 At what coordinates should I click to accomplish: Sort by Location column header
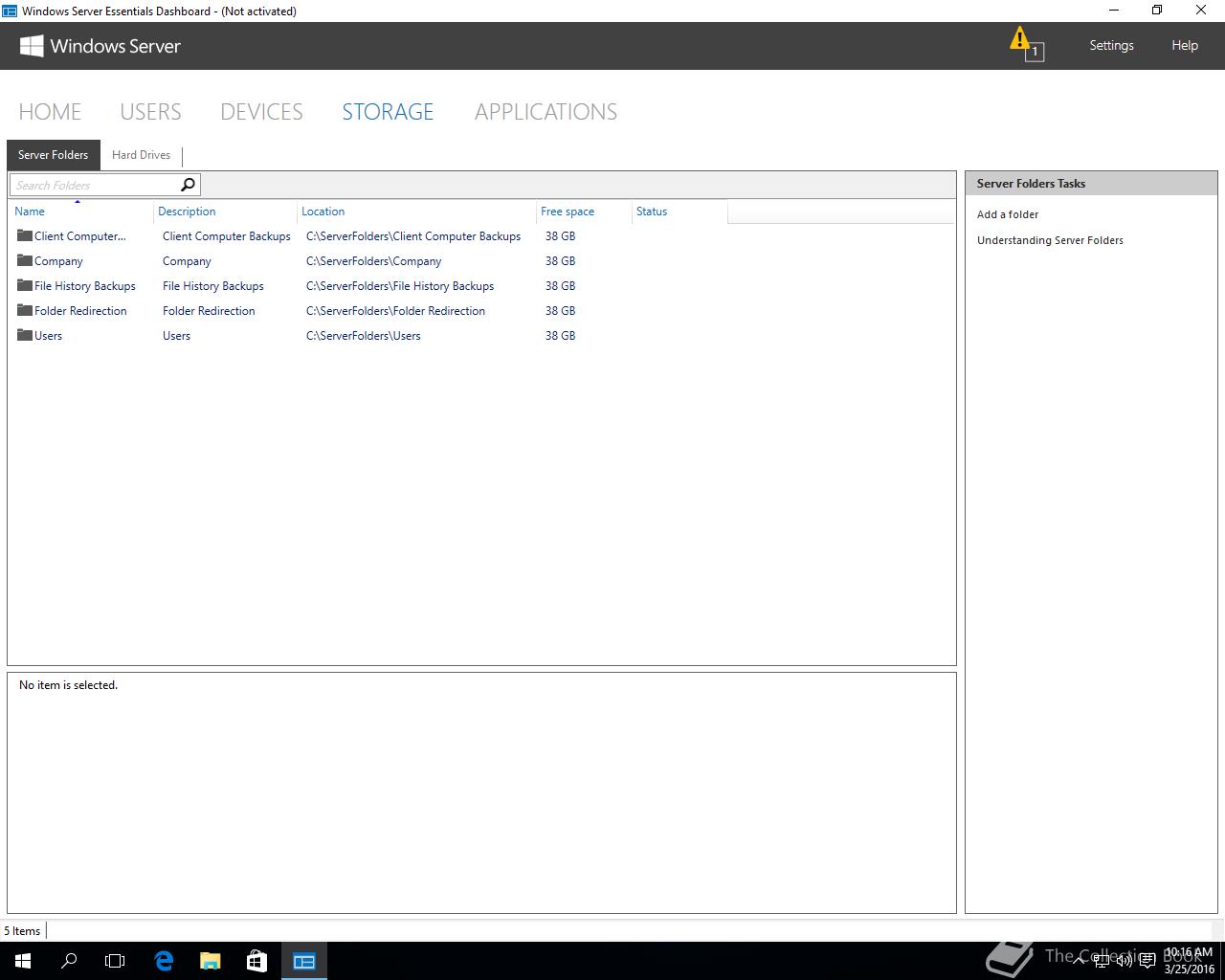[x=416, y=212]
